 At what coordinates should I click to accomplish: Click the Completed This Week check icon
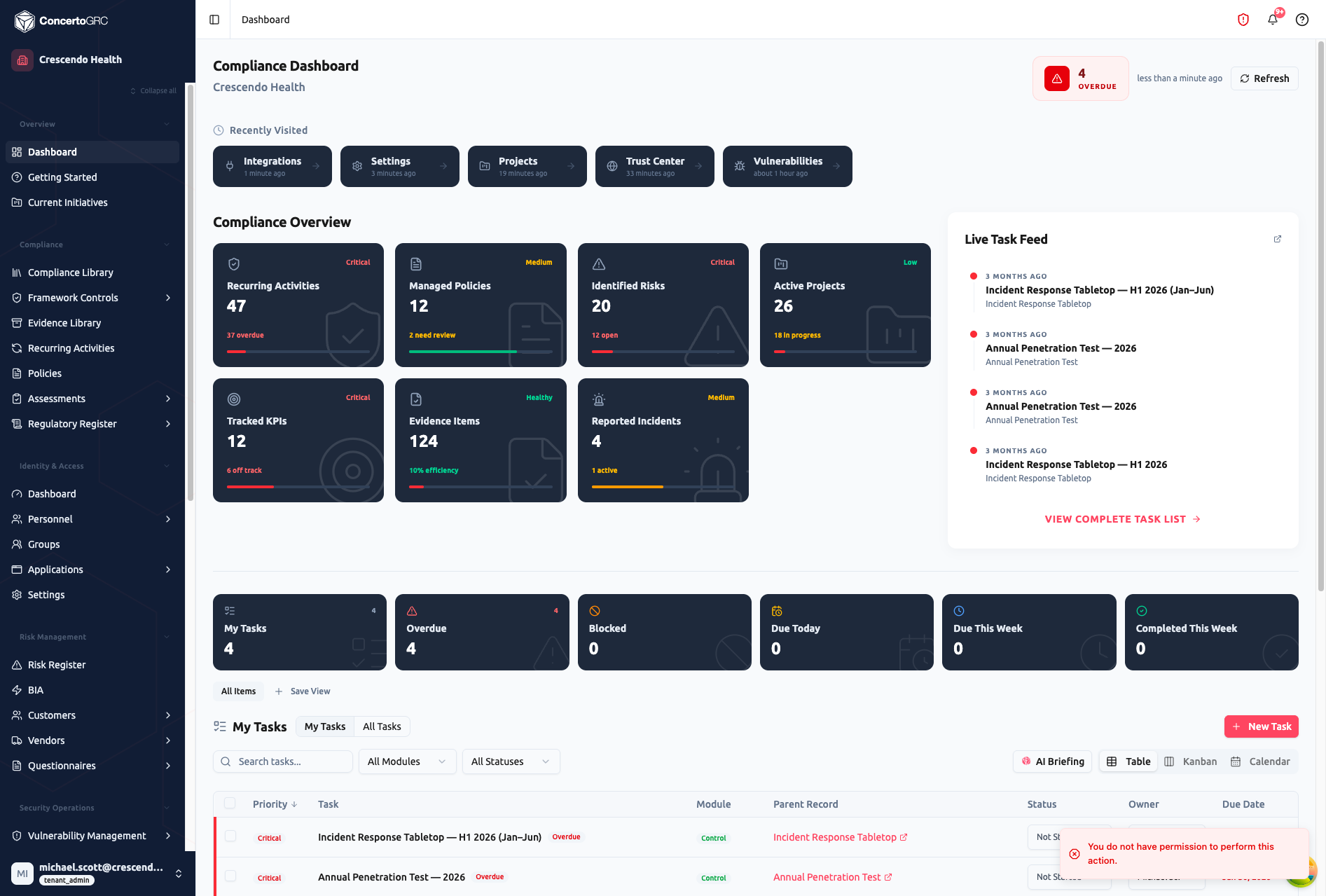1142,611
